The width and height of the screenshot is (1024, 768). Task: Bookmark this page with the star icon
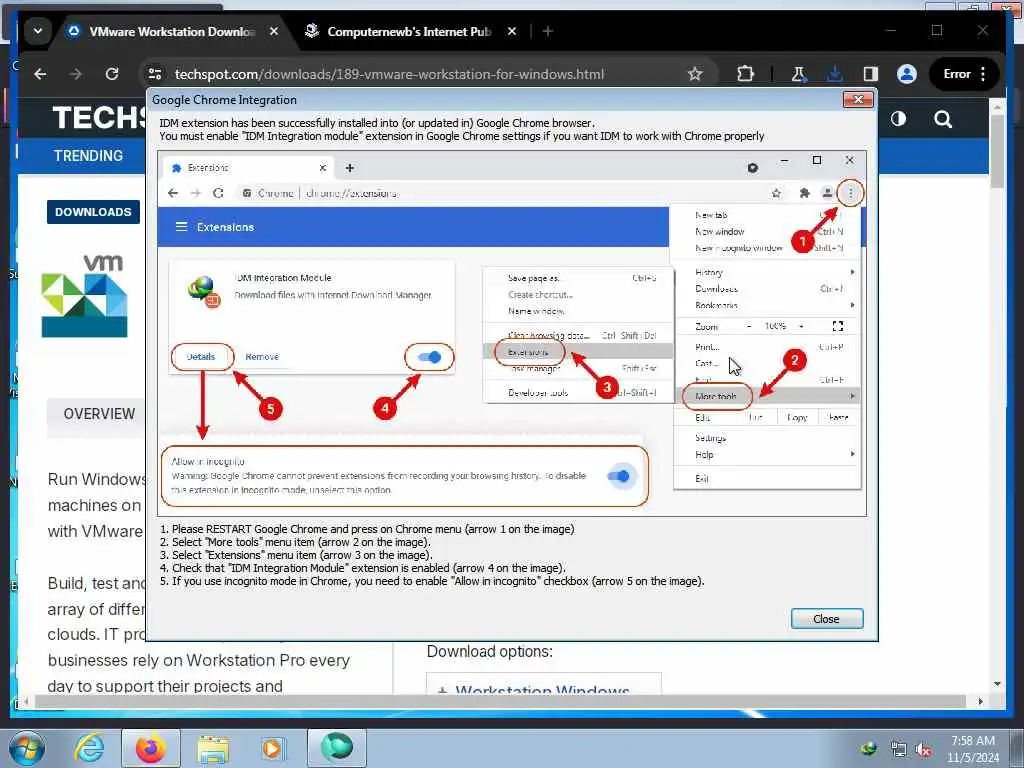click(x=695, y=74)
